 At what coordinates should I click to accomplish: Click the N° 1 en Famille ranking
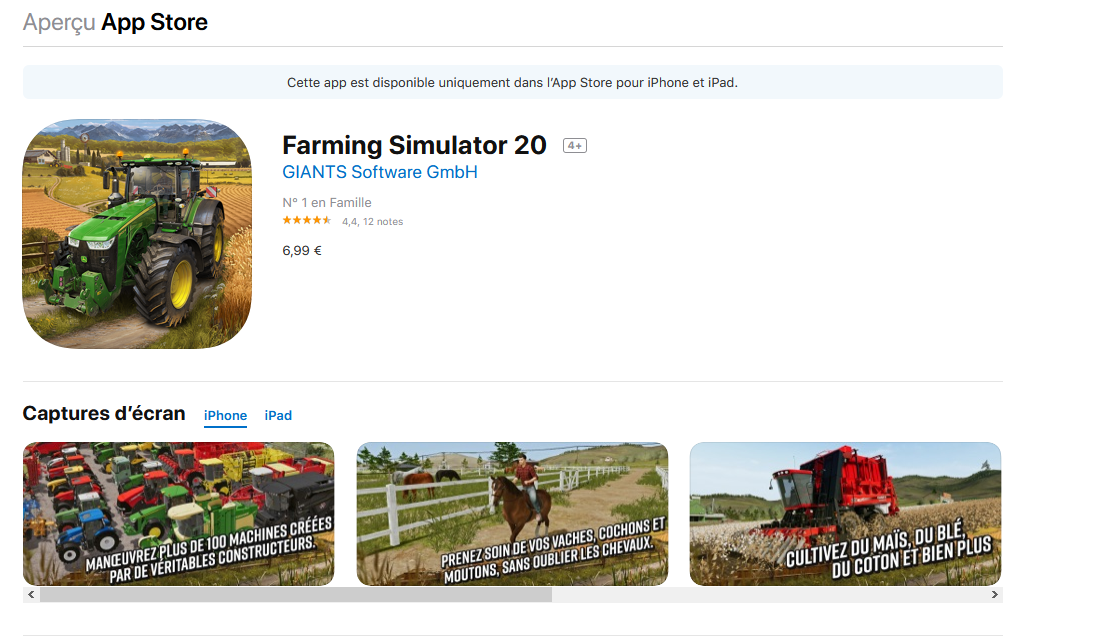(x=327, y=203)
